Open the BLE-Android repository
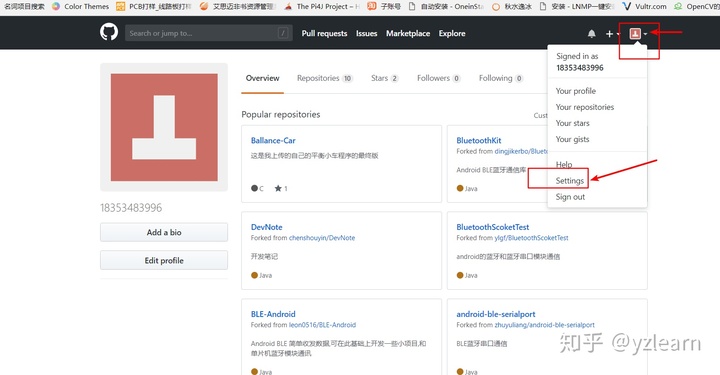This screenshot has width=720, height=375. [273, 314]
